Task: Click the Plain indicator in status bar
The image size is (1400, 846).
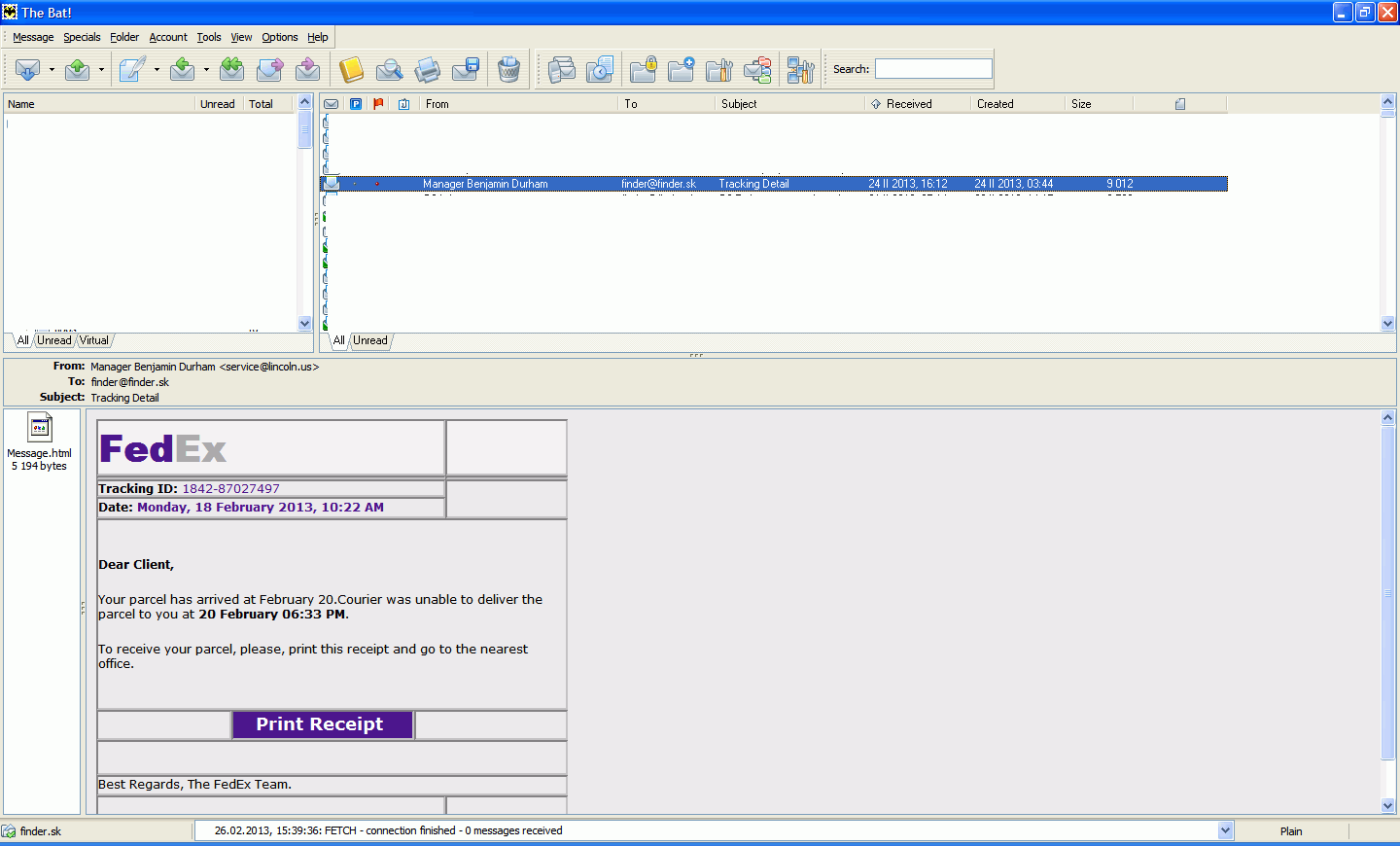Action: 1291,831
